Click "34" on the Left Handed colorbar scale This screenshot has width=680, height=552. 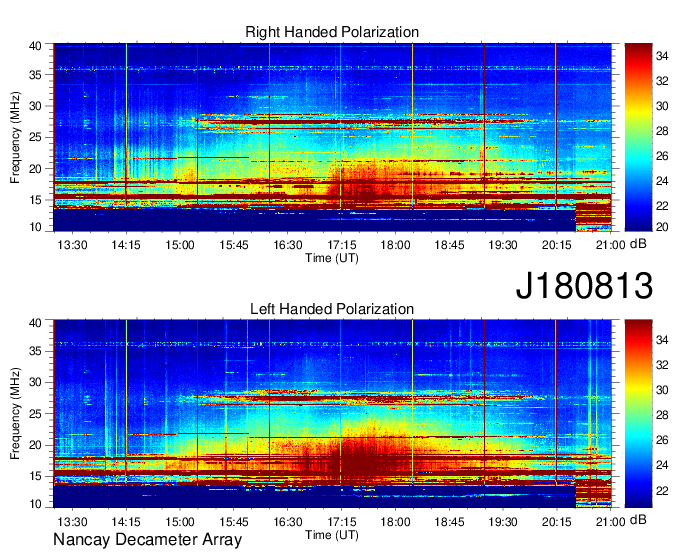(x=662, y=340)
